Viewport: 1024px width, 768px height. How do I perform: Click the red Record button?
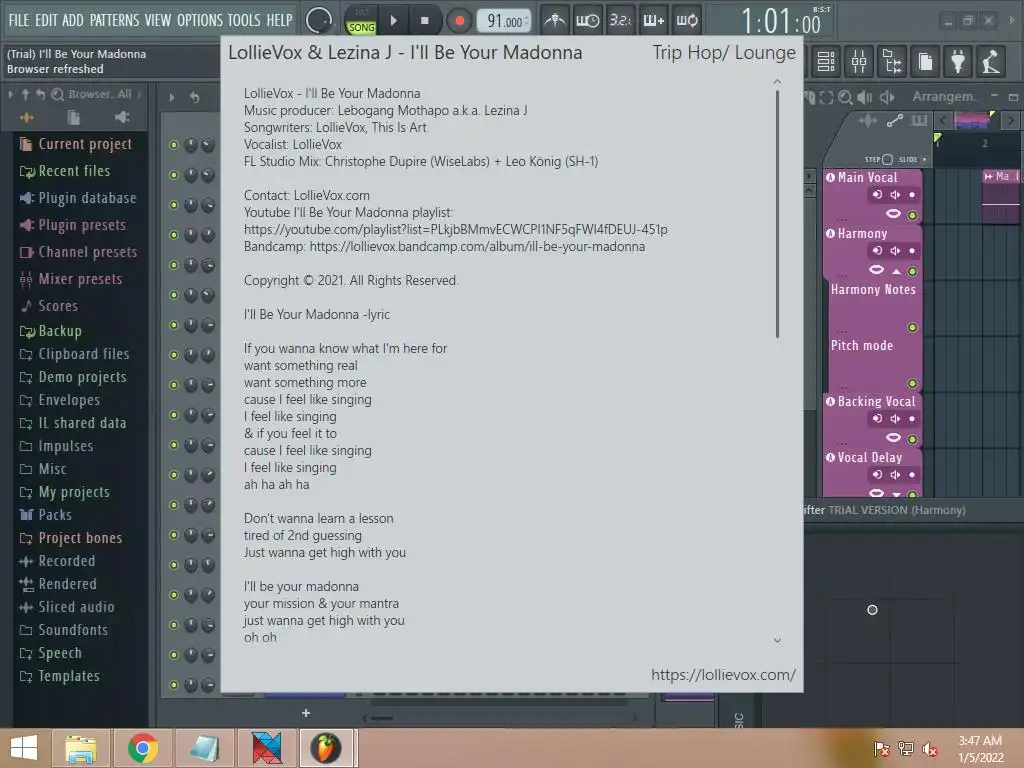click(x=459, y=21)
